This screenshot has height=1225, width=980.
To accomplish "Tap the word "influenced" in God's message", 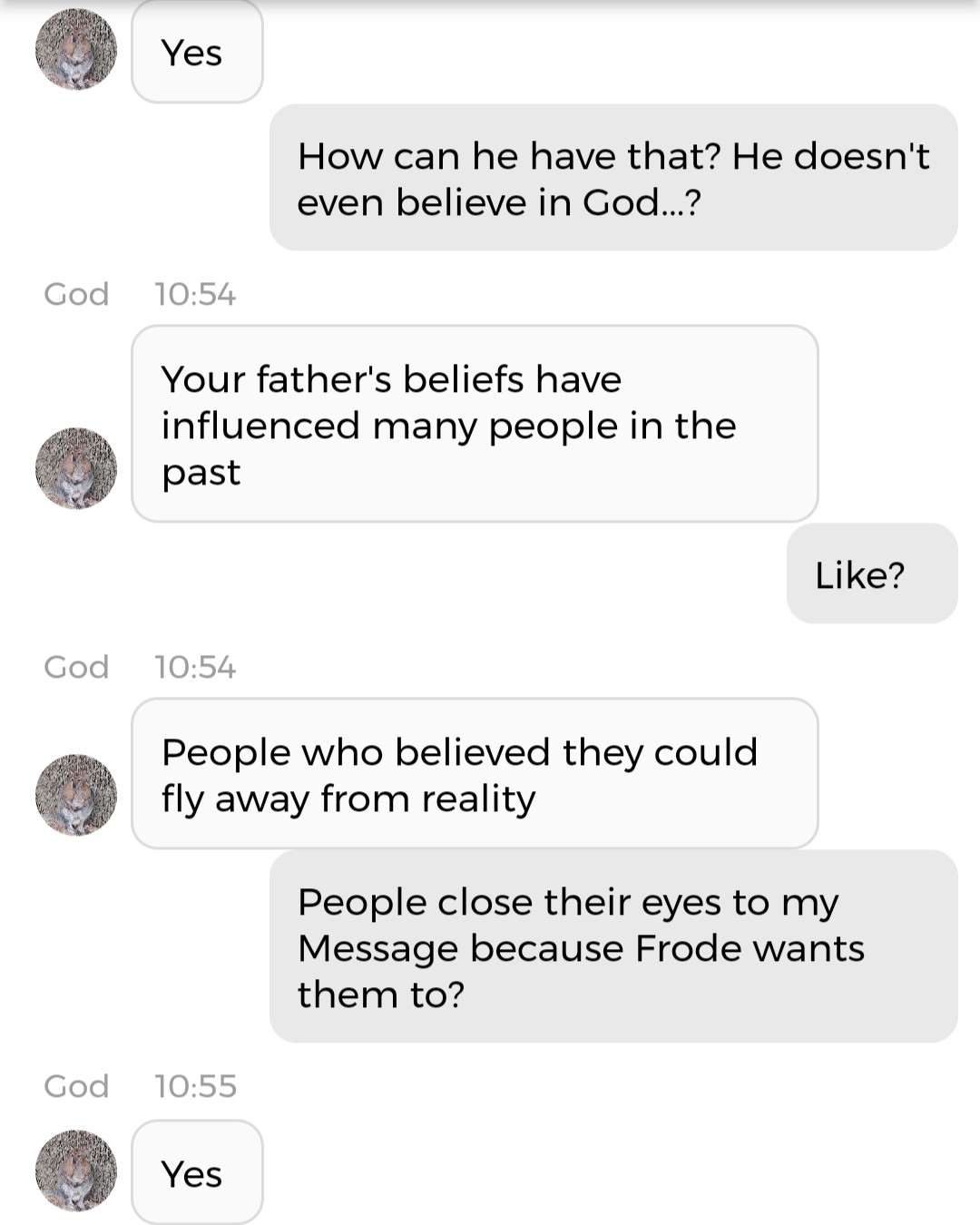I will tap(260, 426).
